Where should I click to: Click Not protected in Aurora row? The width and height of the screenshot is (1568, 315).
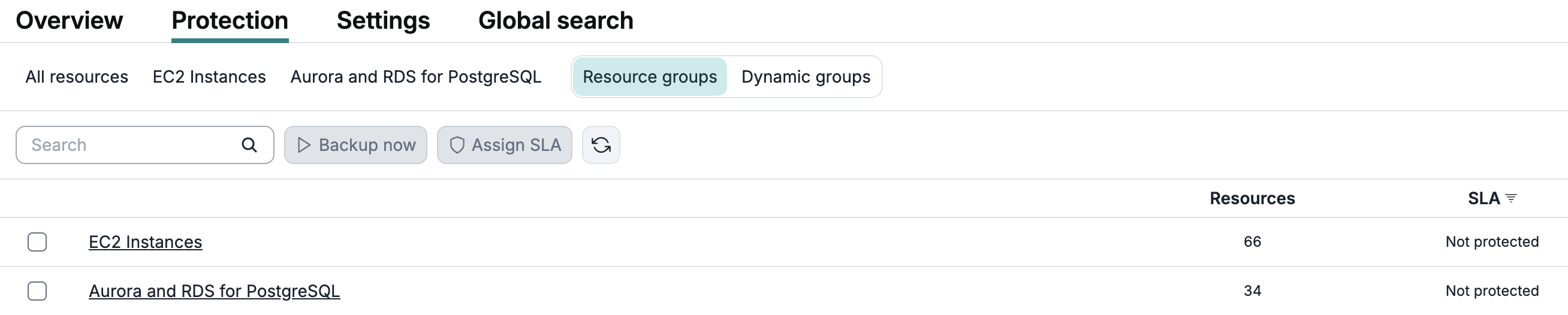click(1492, 291)
